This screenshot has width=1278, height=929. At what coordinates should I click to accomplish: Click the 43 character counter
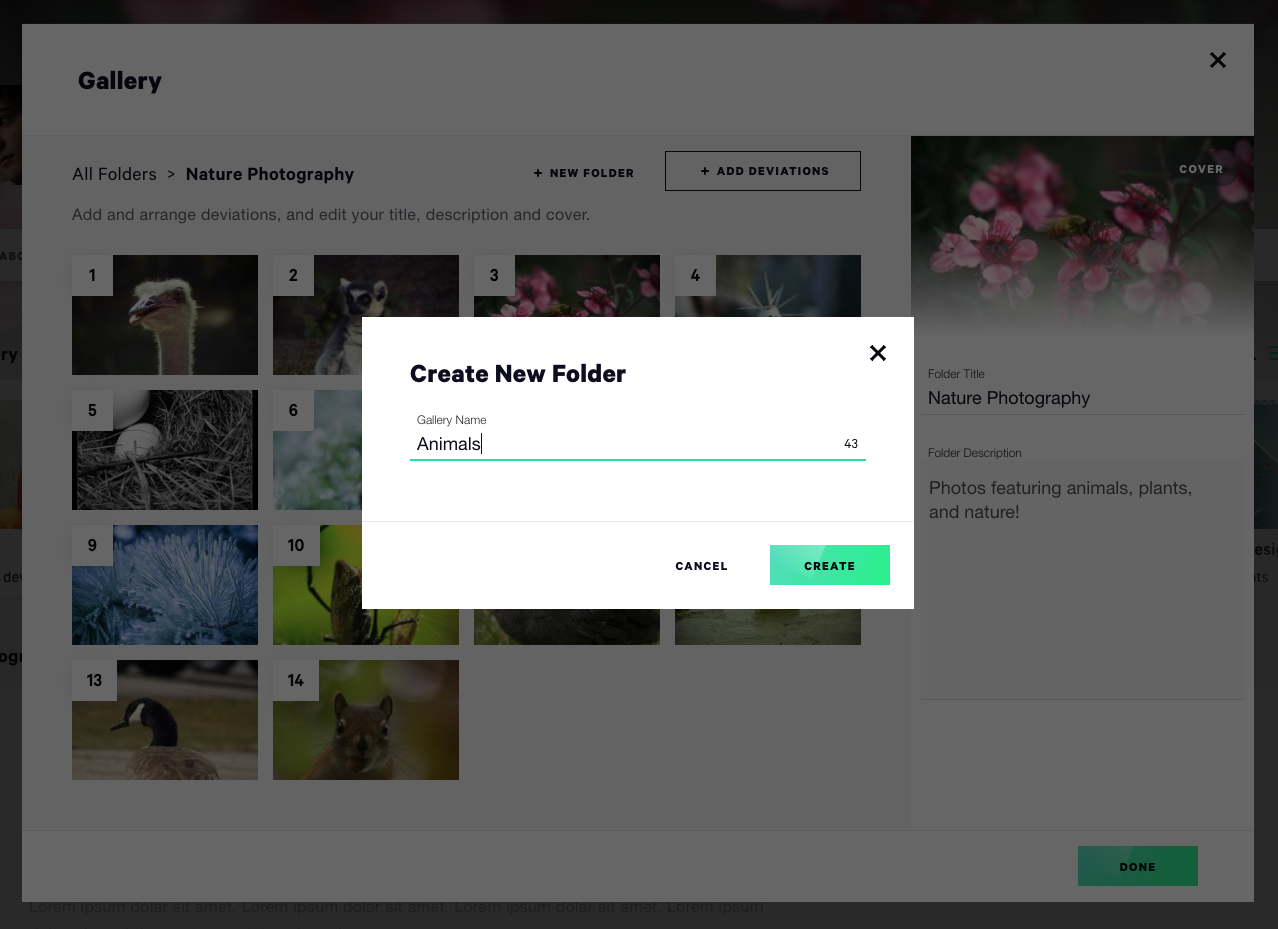[851, 444]
